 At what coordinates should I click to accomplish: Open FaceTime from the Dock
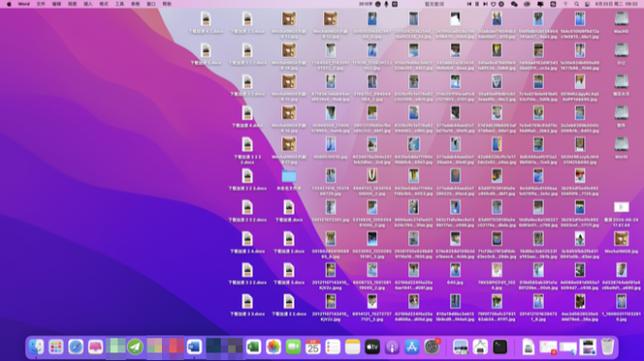(293, 347)
